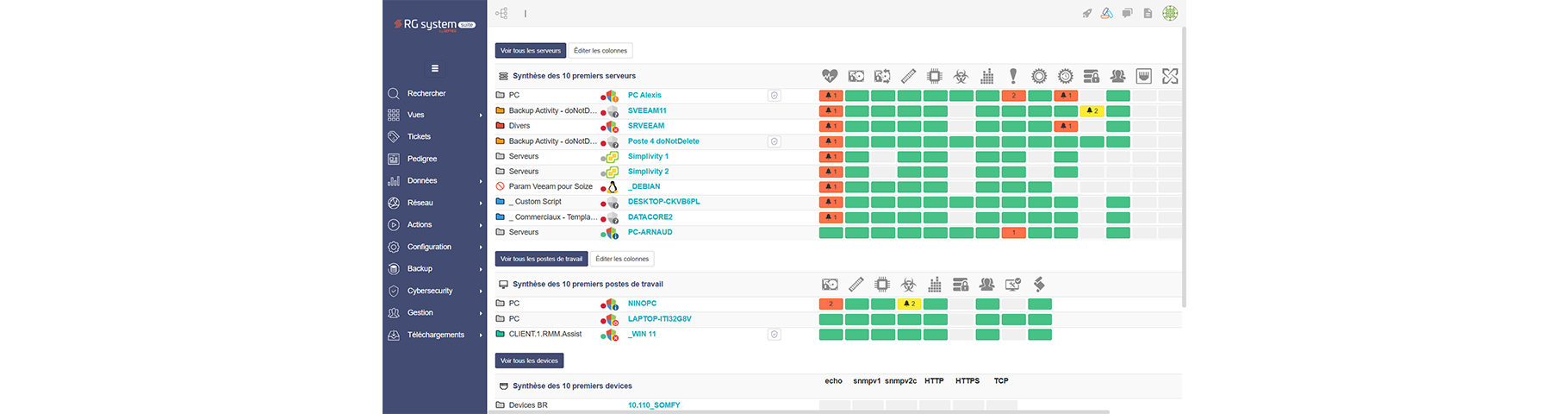
Task: Open Pedigree from the sidebar
Action: click(421, 159)
